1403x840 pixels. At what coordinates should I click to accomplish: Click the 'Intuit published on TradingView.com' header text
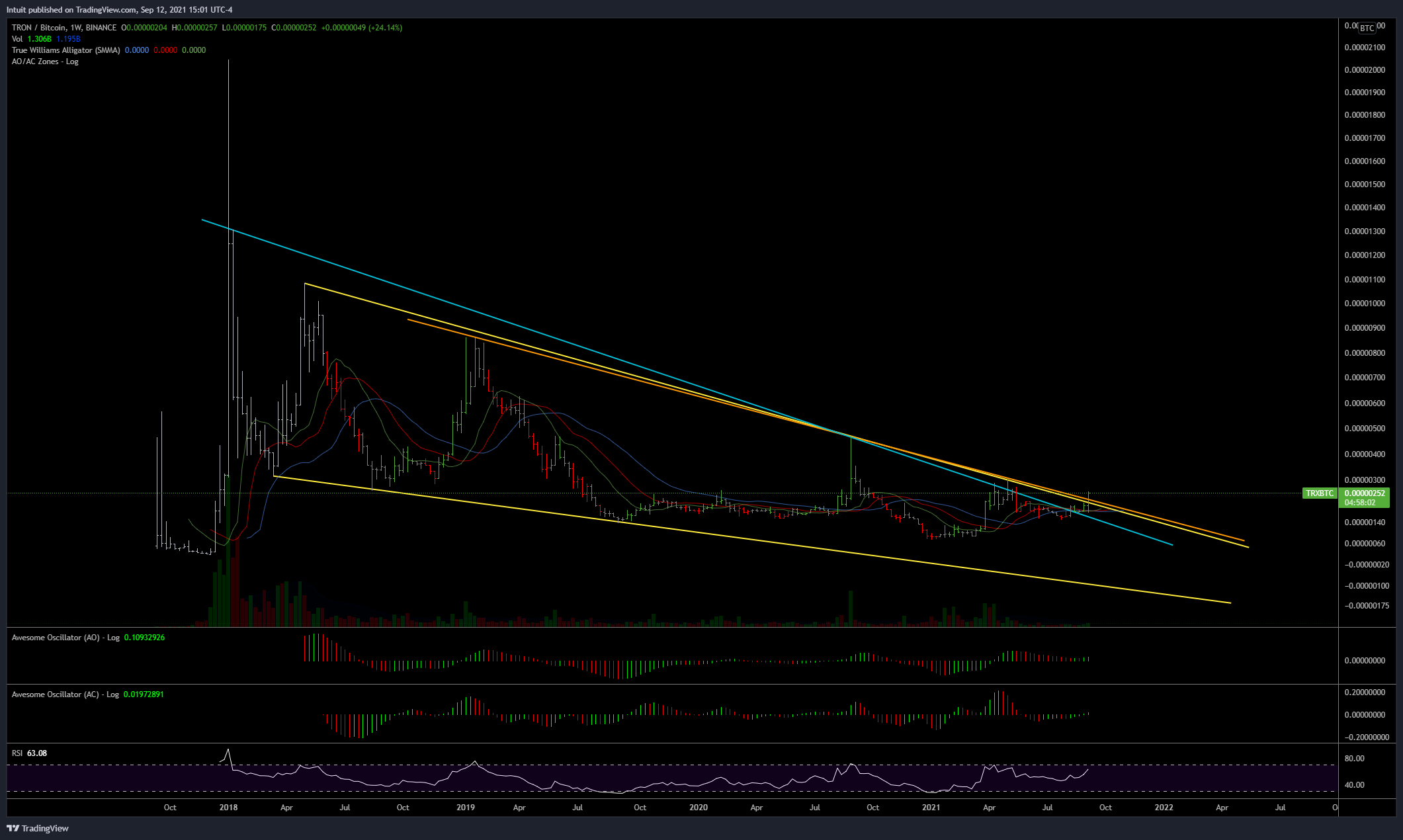72,9
